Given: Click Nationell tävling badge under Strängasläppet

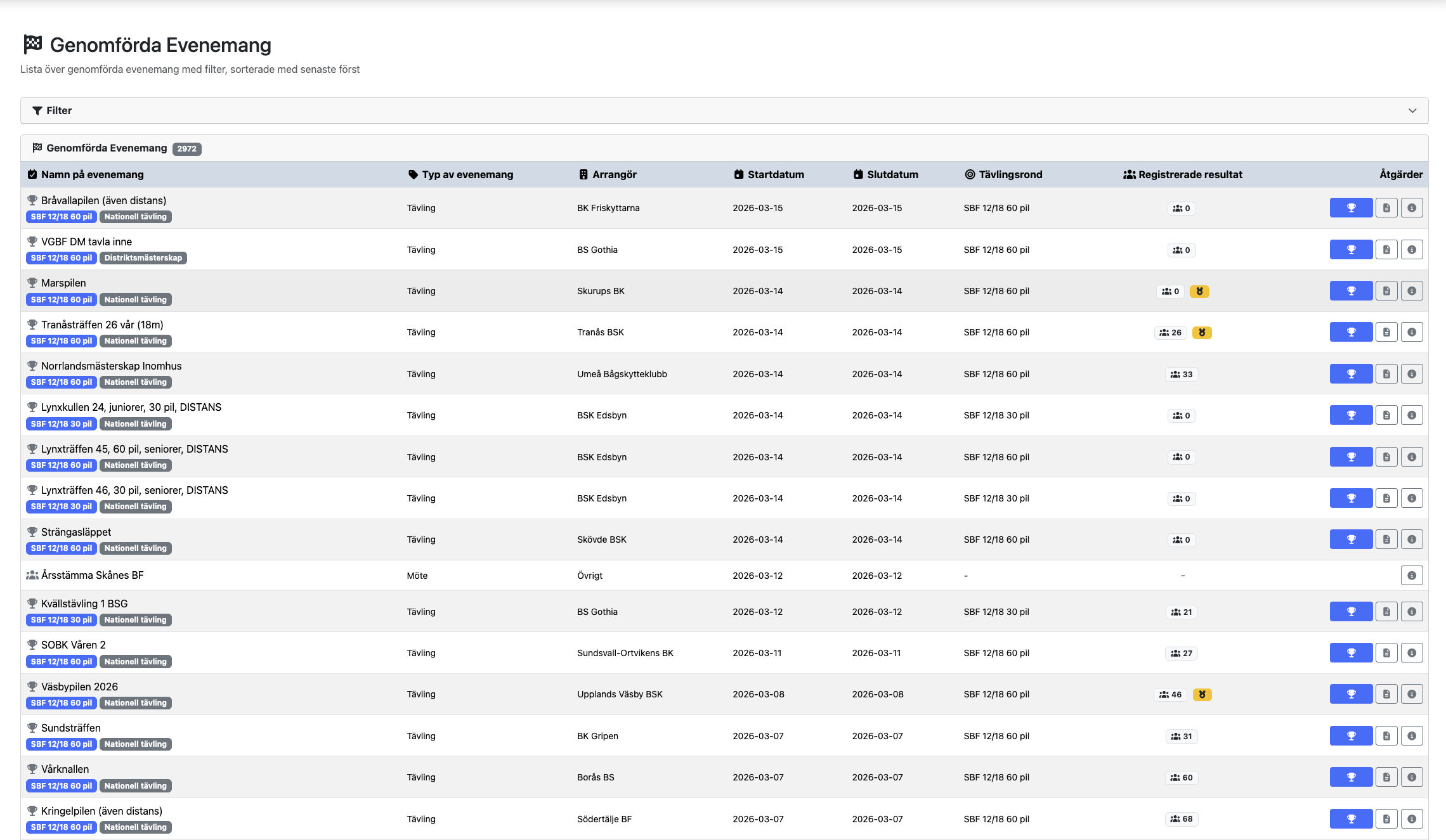Looking at the screenshot, I should point(135,548).
